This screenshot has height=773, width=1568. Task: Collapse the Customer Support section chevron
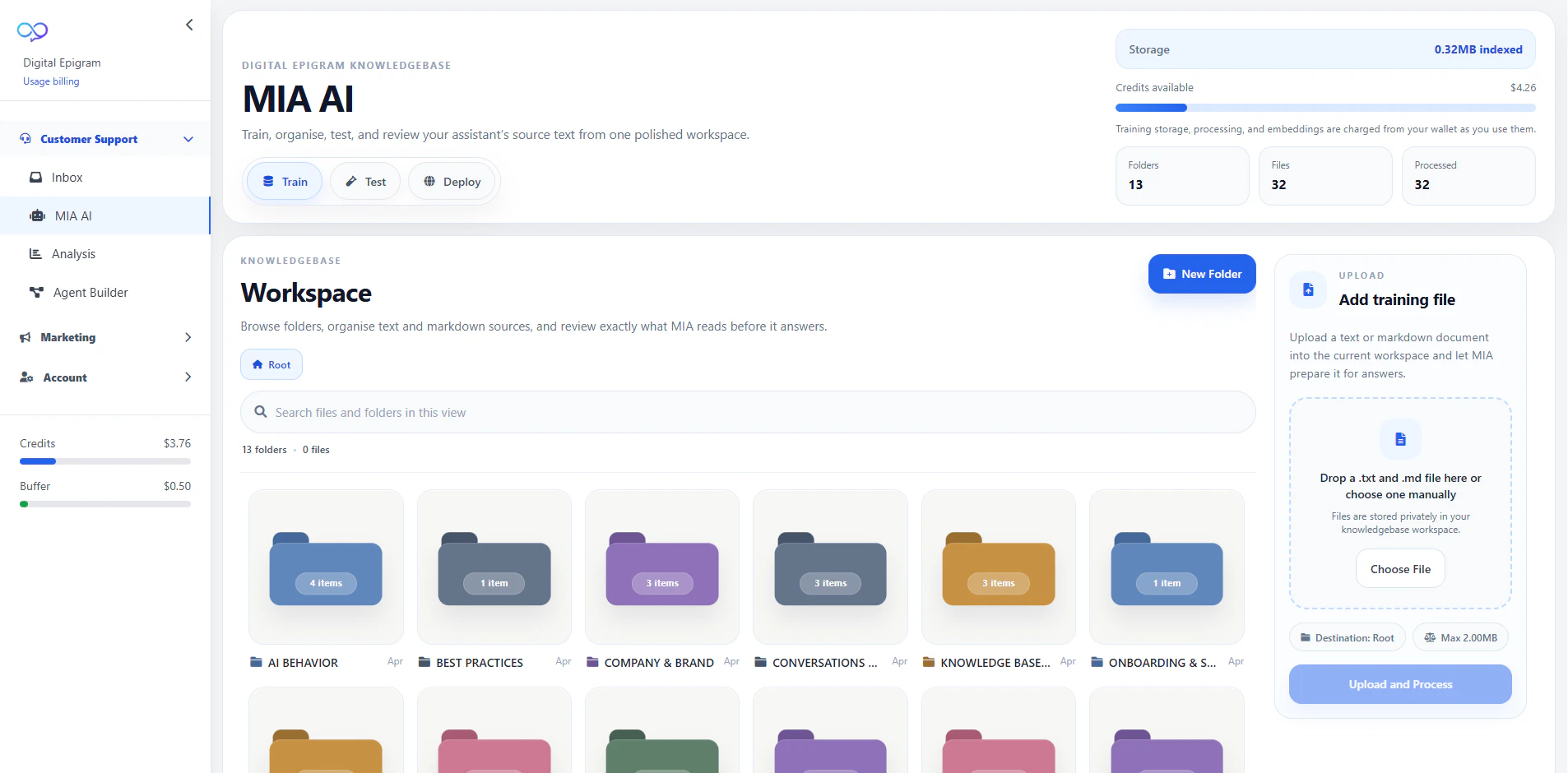click(188, 139)
